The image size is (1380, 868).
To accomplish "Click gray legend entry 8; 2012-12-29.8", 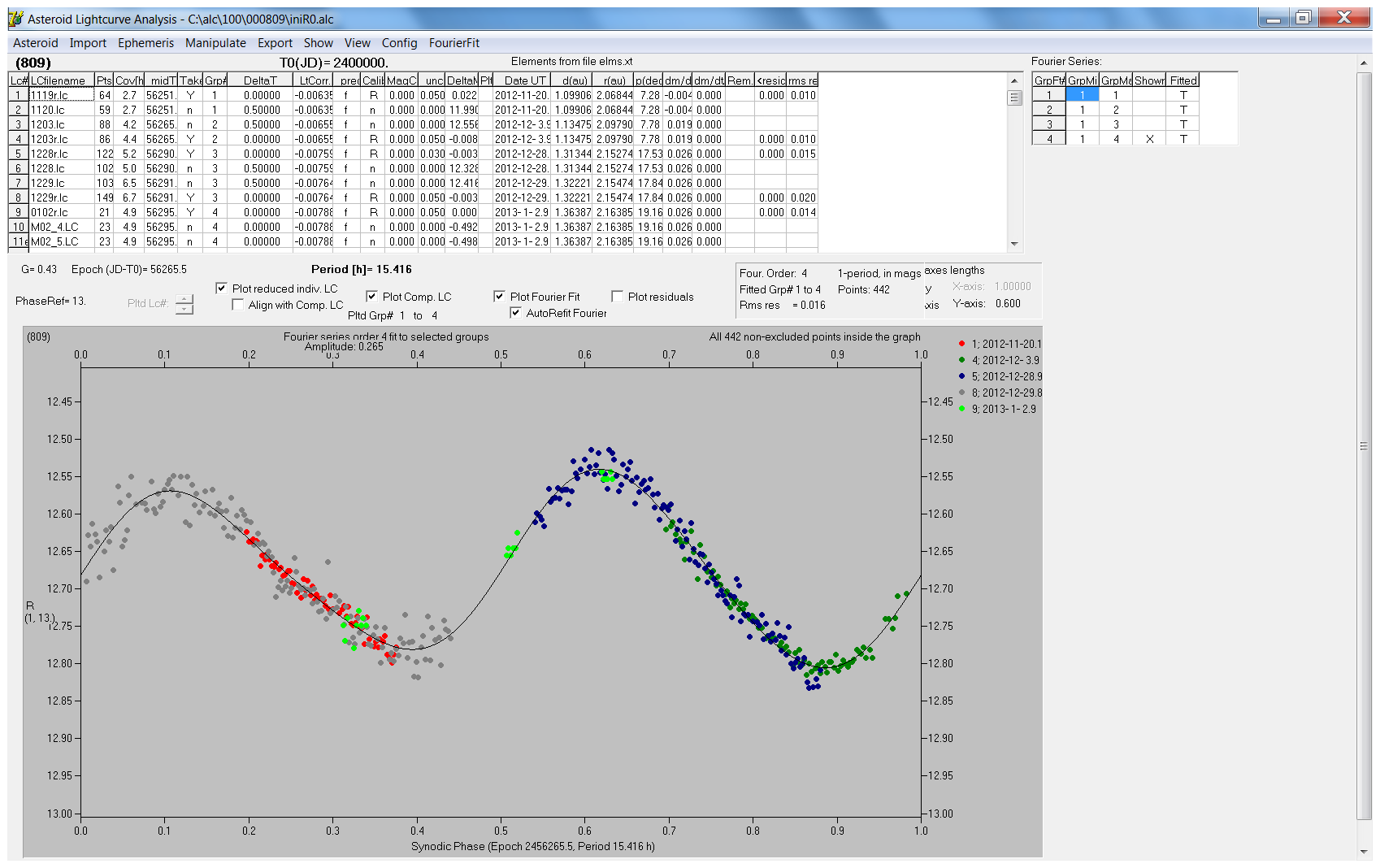I will 1000,393.
